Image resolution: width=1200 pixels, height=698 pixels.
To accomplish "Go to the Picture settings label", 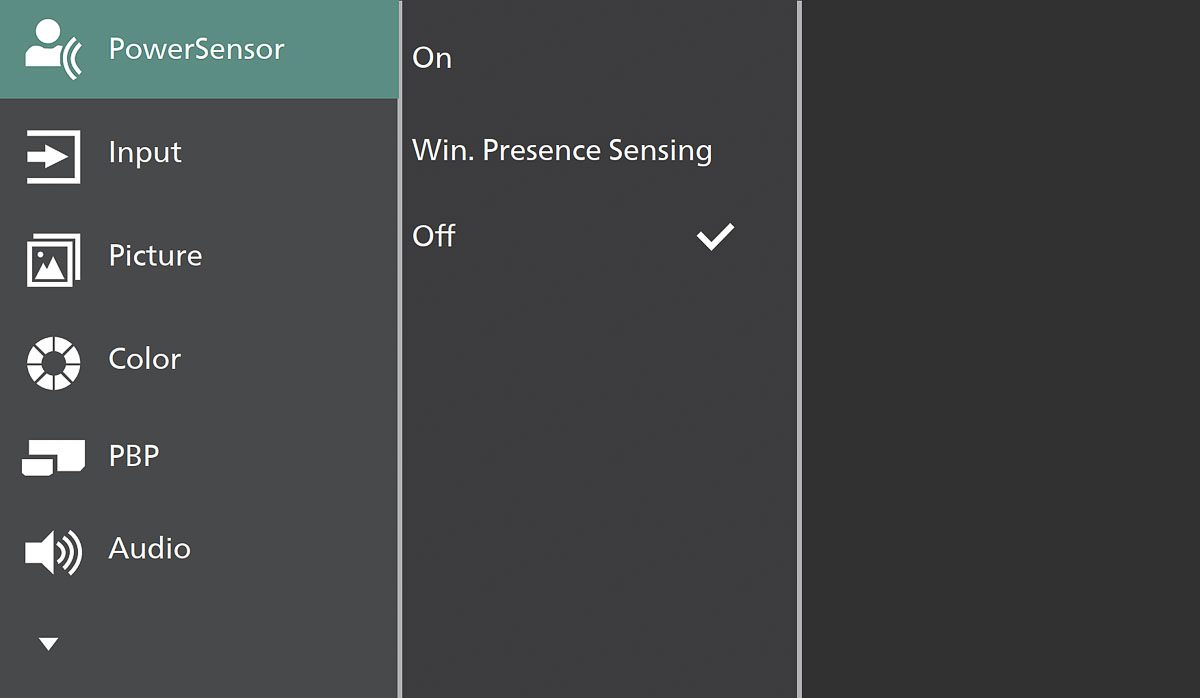I will pyautogui.click(x=155, y=256).
